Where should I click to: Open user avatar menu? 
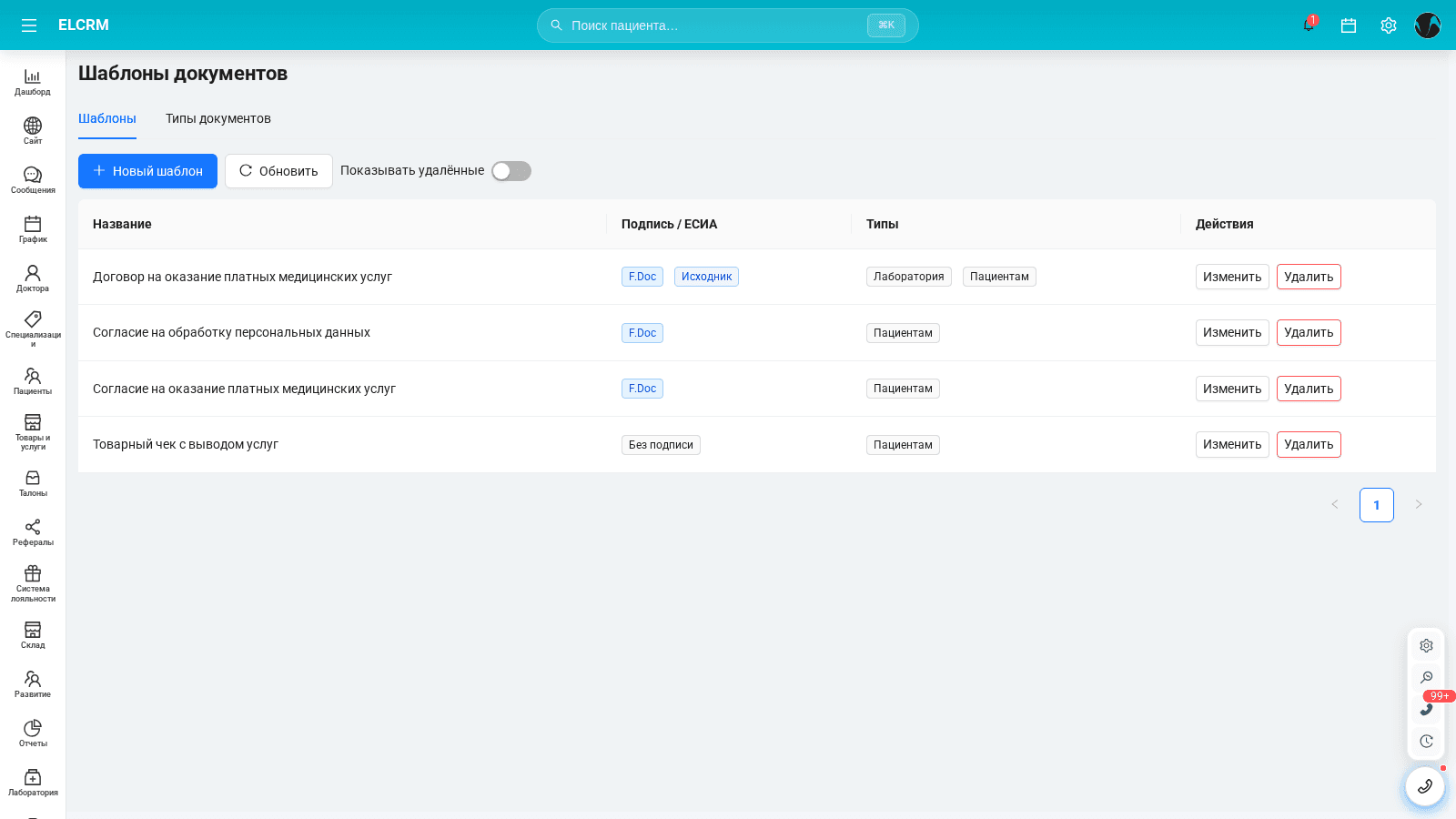1428,25
